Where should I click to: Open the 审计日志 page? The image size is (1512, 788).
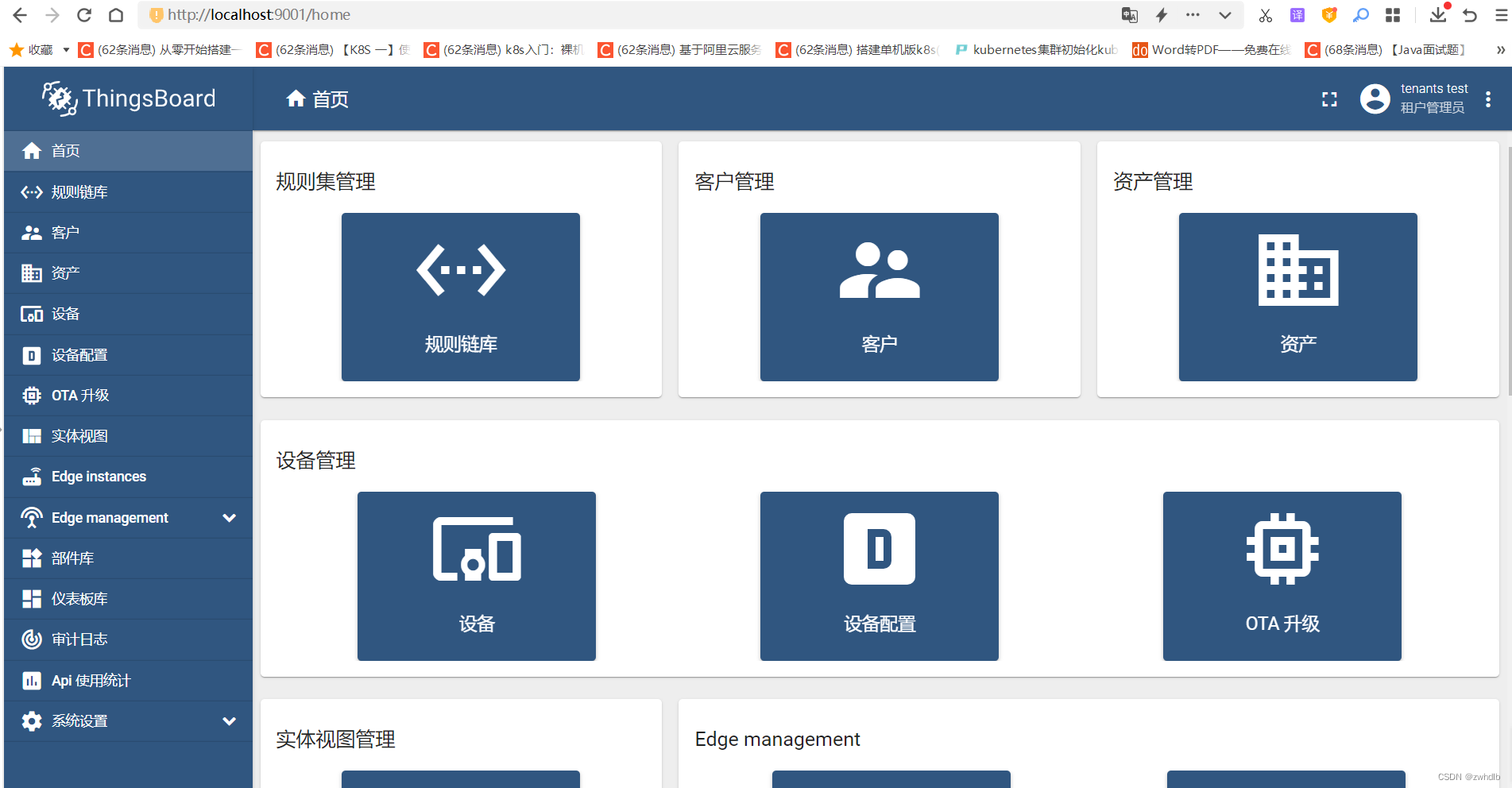[78, 639]
